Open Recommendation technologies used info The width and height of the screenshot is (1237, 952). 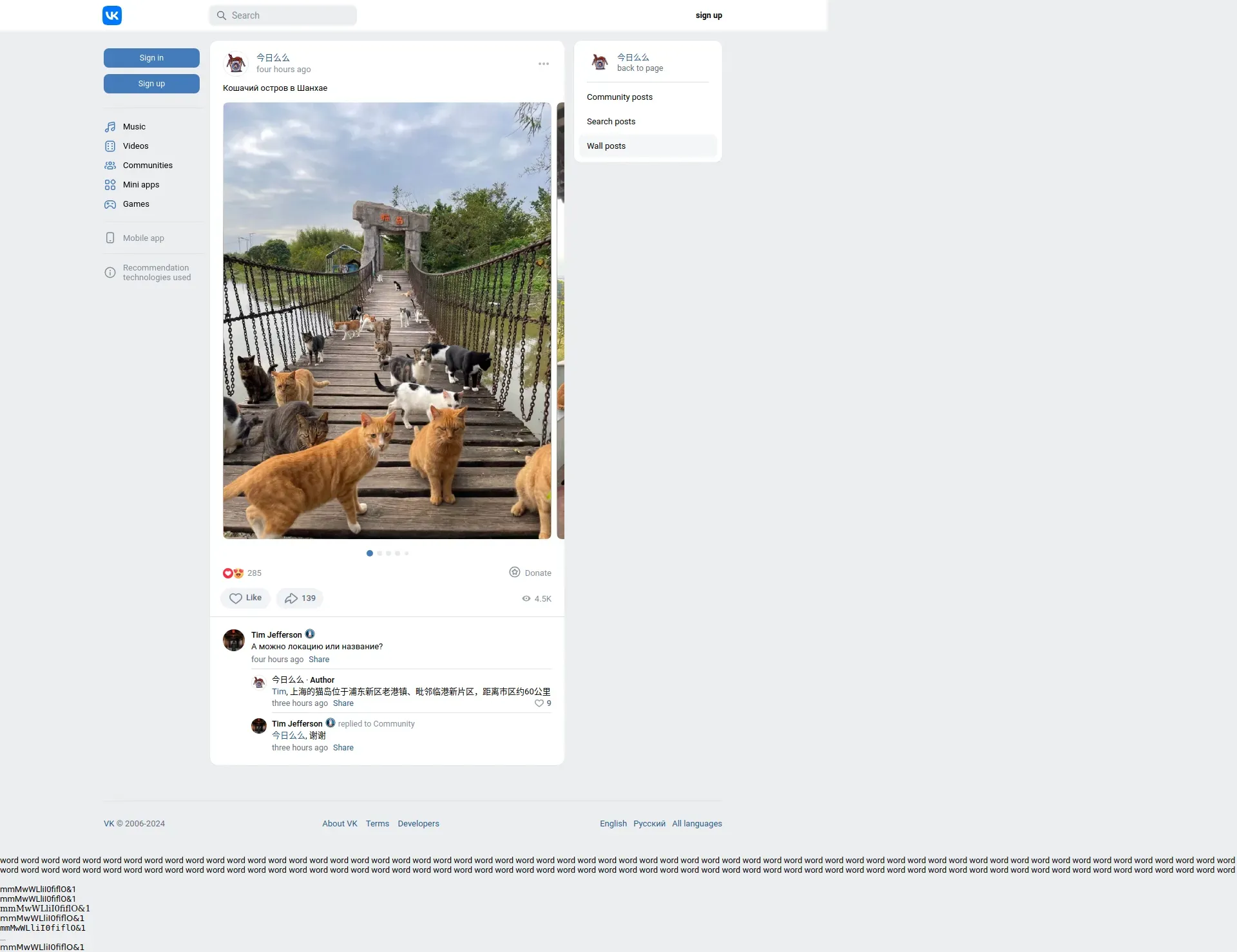pyautogui.click(x=157, y=272)
